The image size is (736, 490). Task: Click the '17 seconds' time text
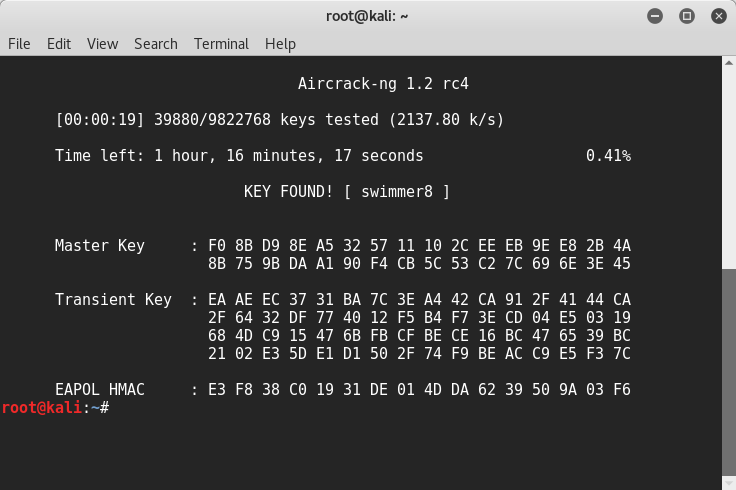point(379,156)
